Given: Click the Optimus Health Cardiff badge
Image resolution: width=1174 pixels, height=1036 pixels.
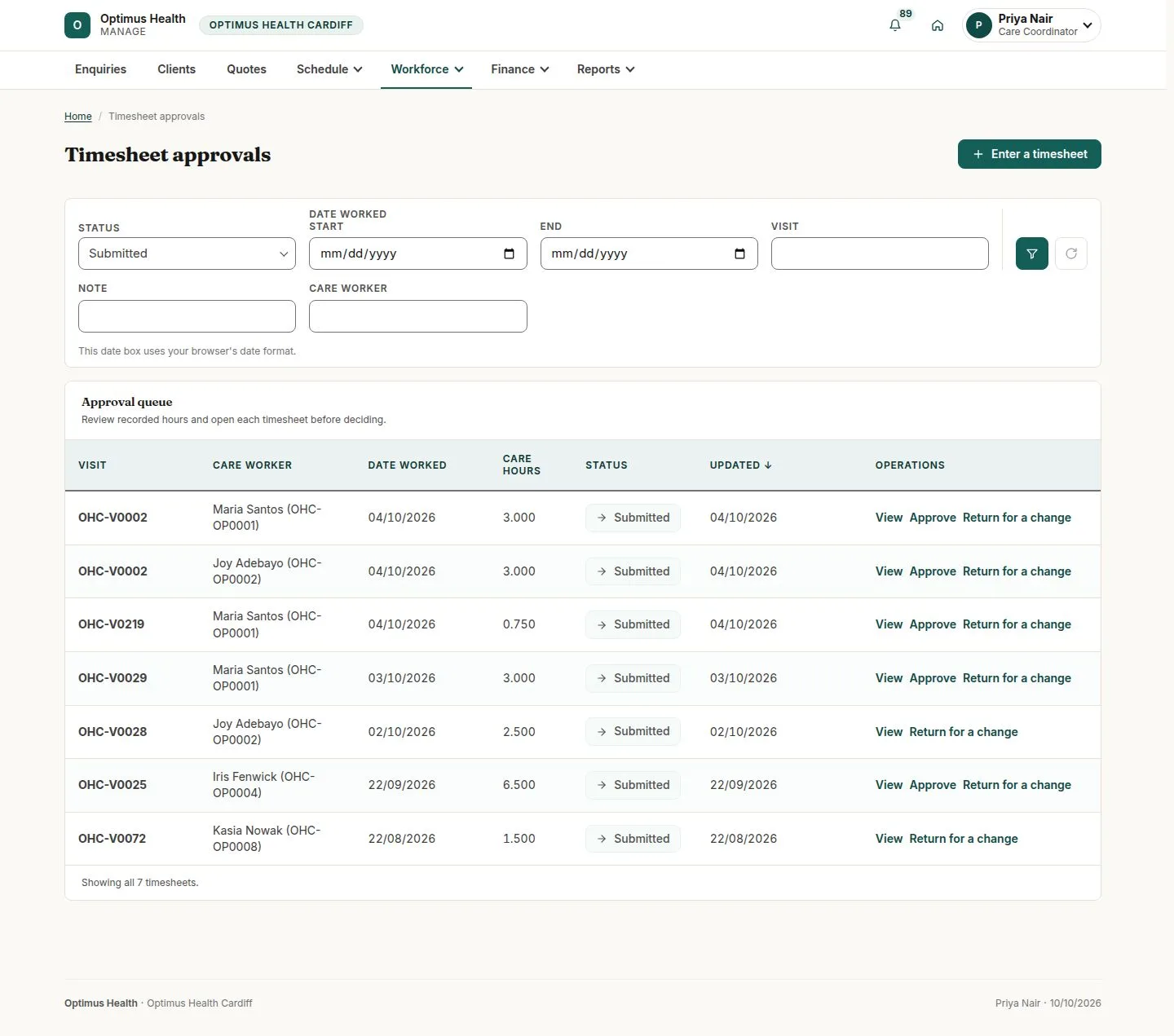Looking at the screenshot, I should click(281, 25).
